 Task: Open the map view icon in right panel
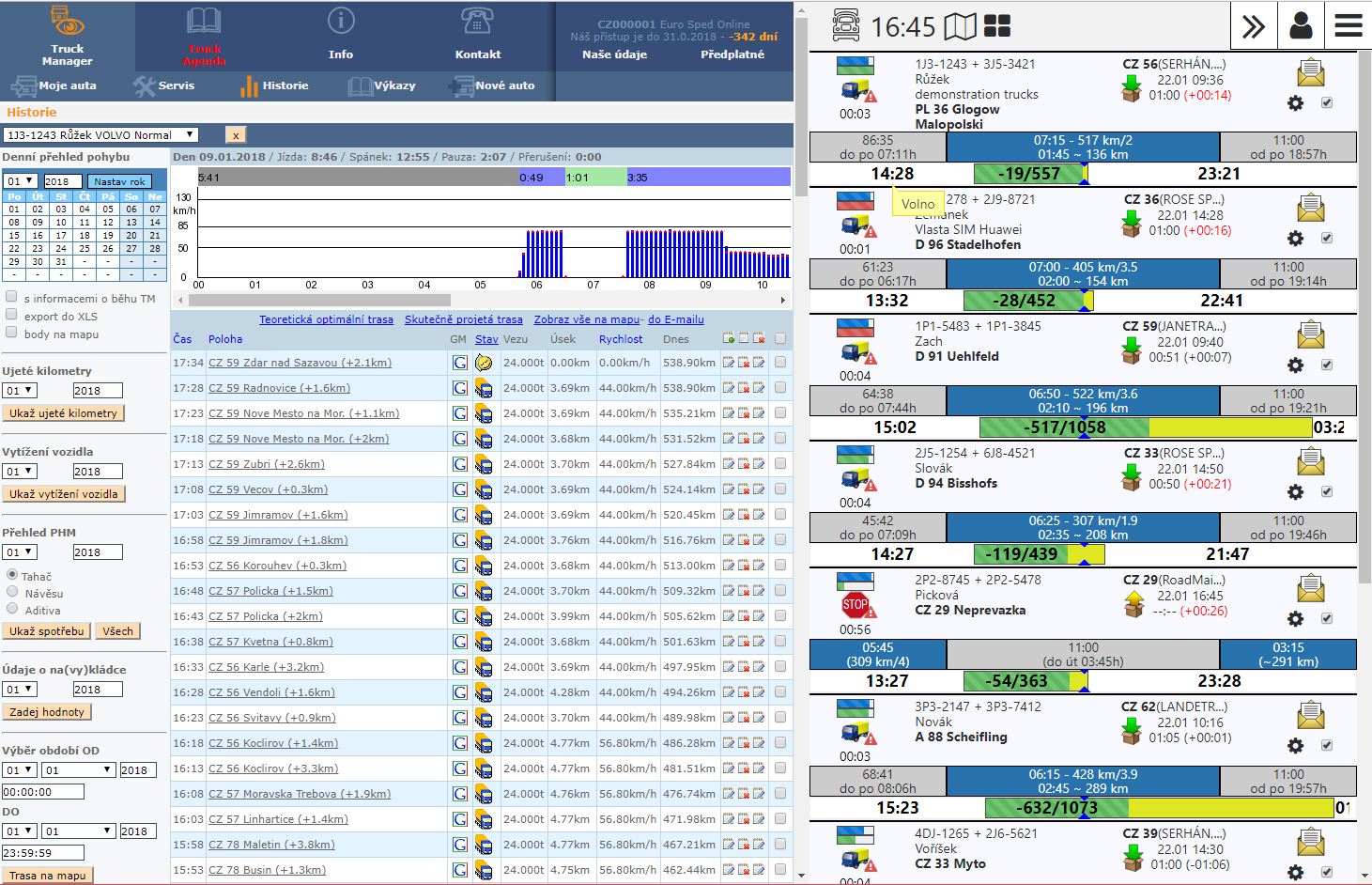(960, 26)
